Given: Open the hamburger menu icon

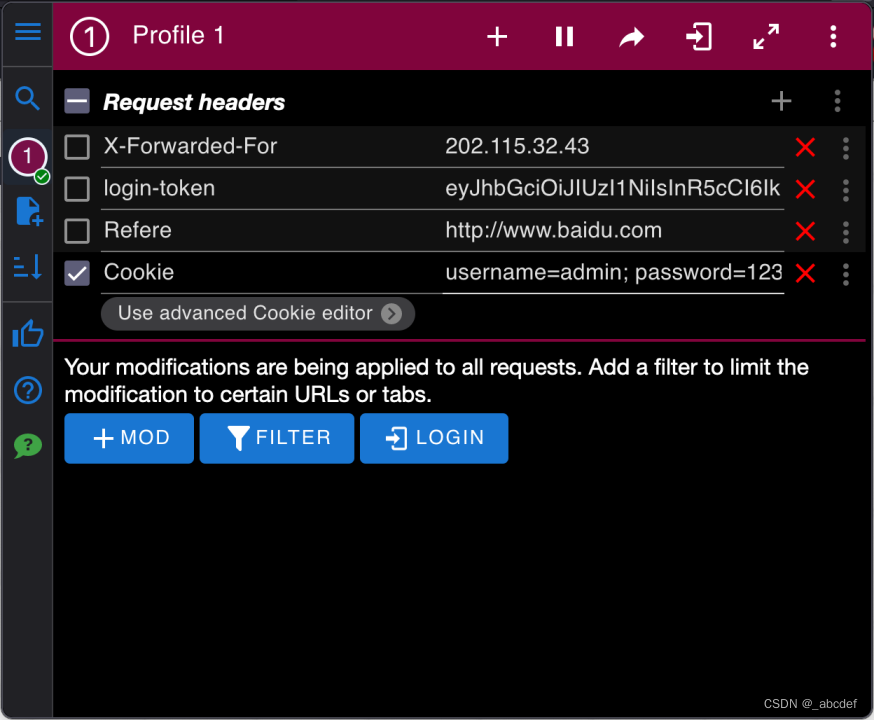Looking at the screenshot, I should click(x=27, y=32).
